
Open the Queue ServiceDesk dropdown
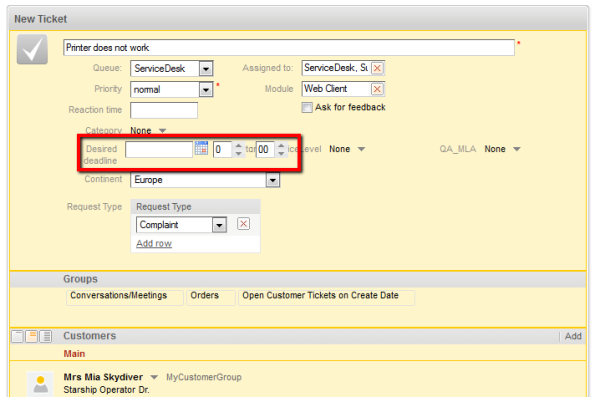pos(206,69)
